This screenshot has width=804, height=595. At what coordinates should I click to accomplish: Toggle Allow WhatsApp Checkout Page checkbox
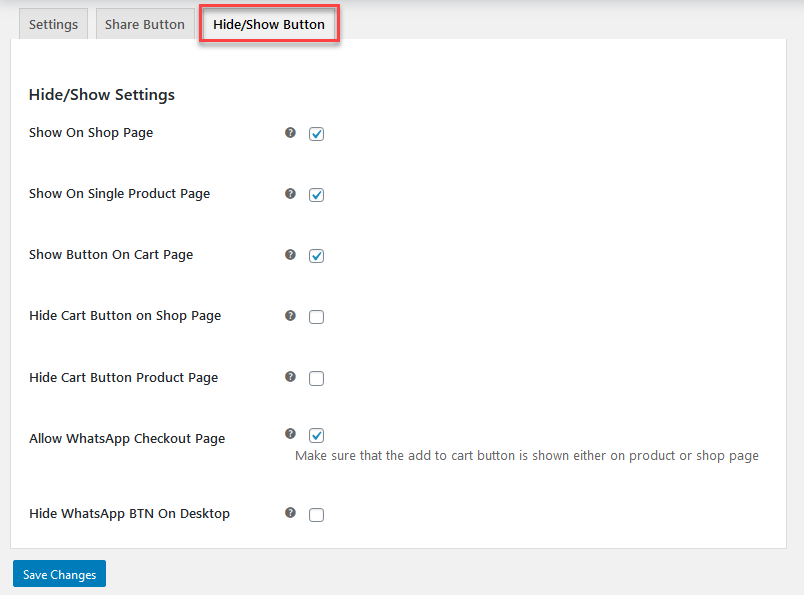[x=316, y=435]
